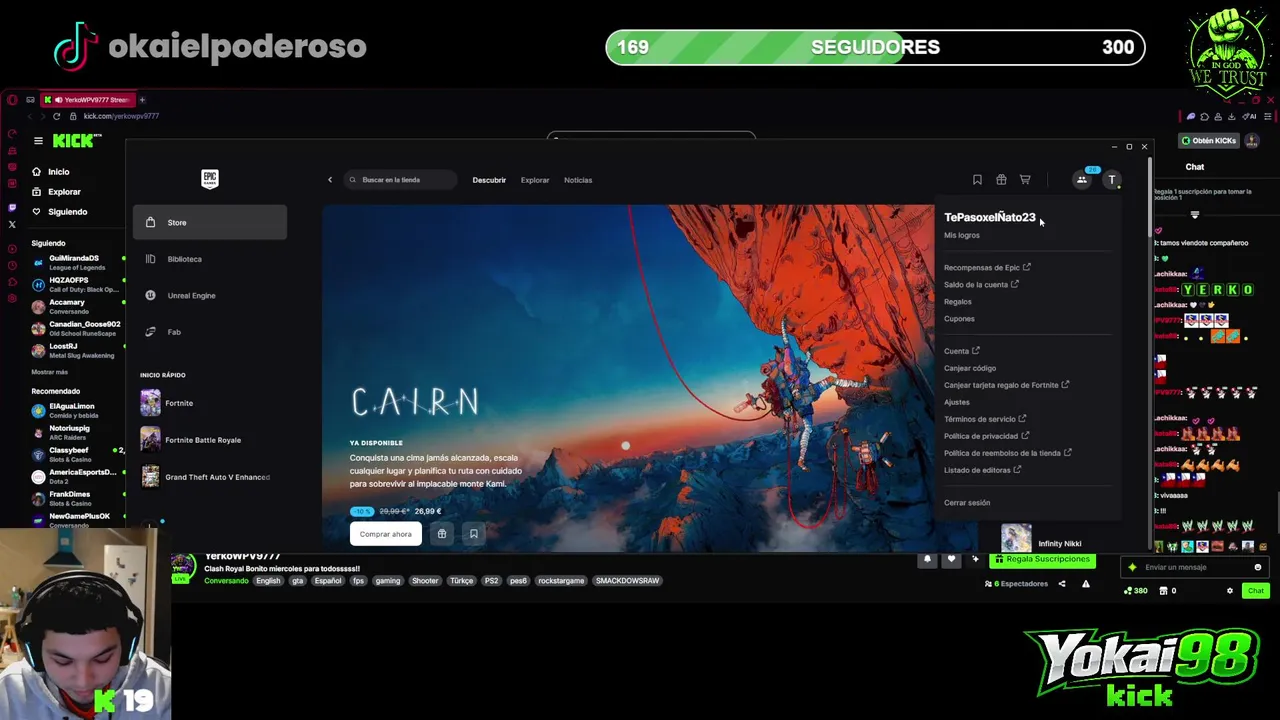This screenshot has width=1280, height=720.
Task: Switch to the Explorar tab in Epic store
Action: pos(535,180)
